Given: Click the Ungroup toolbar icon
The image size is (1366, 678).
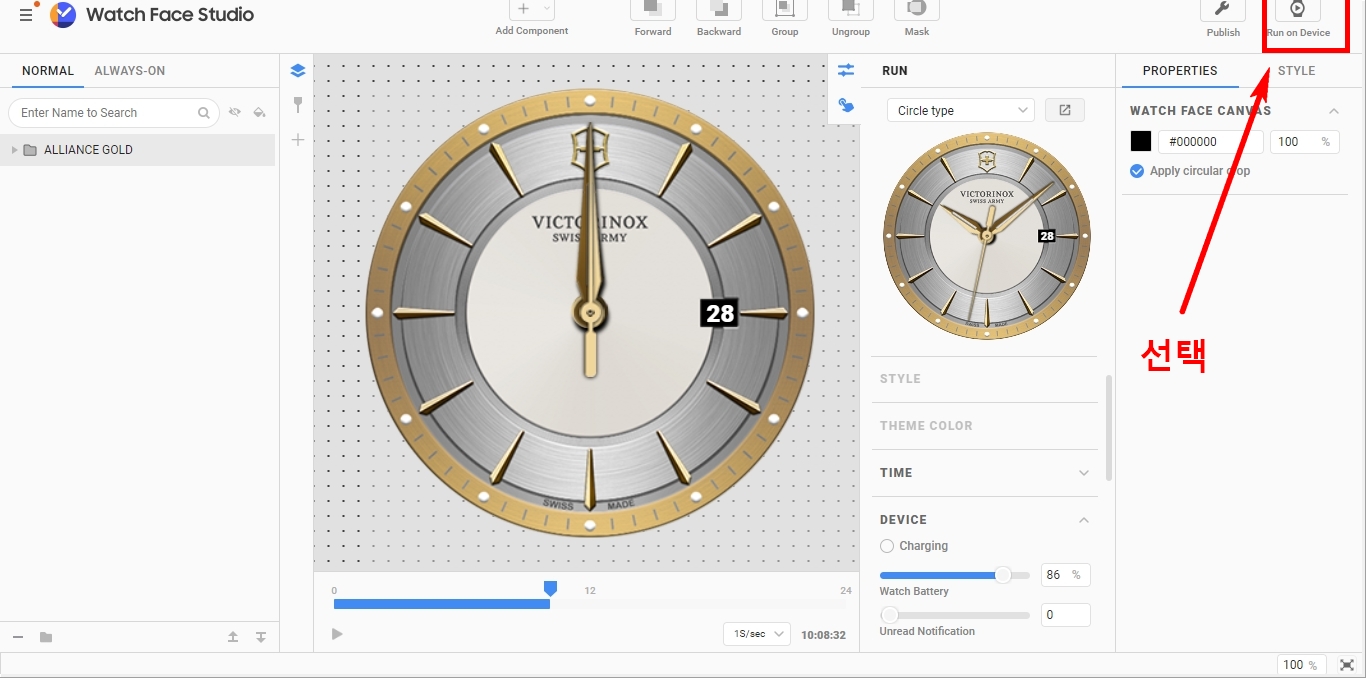Looking at the screenshot, I should pyautogui.click(x=851, y=10).
